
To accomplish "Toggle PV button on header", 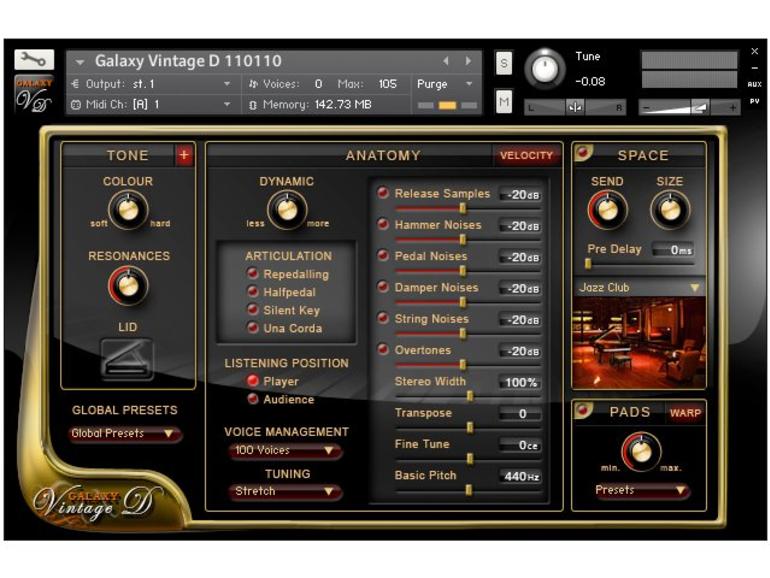I will pyautogui.click(x=754, y=101).
